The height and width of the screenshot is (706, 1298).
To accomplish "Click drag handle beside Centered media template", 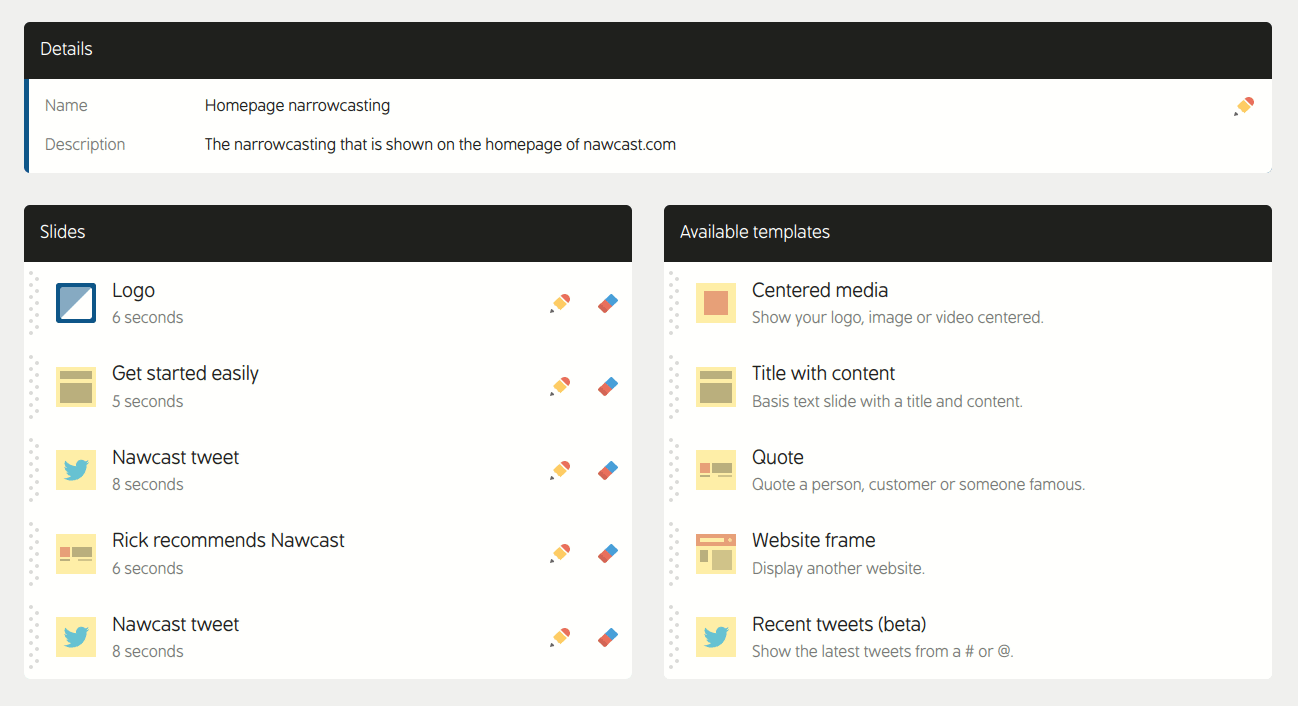I will (x=675, y=303).
